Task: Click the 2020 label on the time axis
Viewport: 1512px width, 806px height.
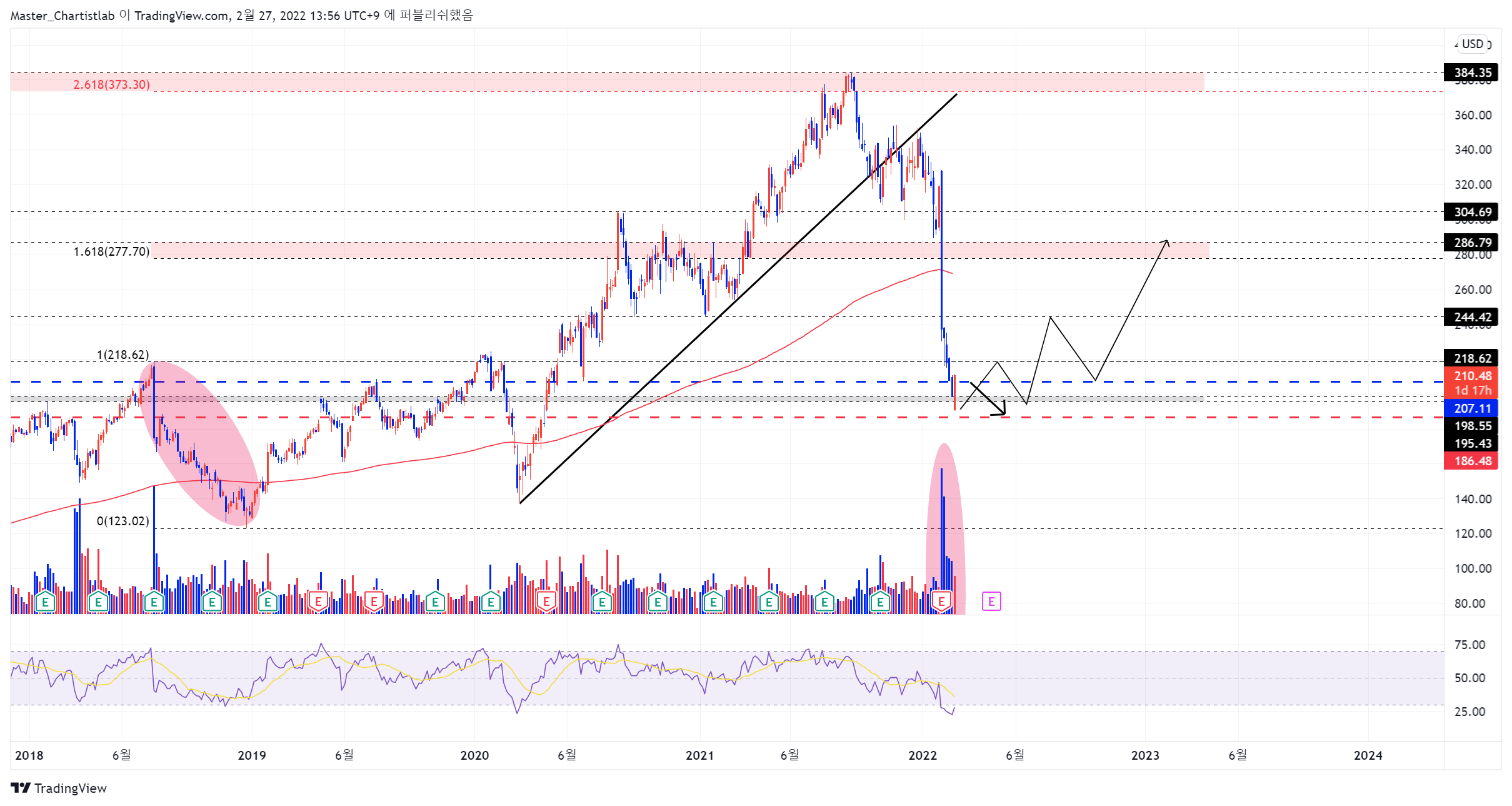Action: 474,755
